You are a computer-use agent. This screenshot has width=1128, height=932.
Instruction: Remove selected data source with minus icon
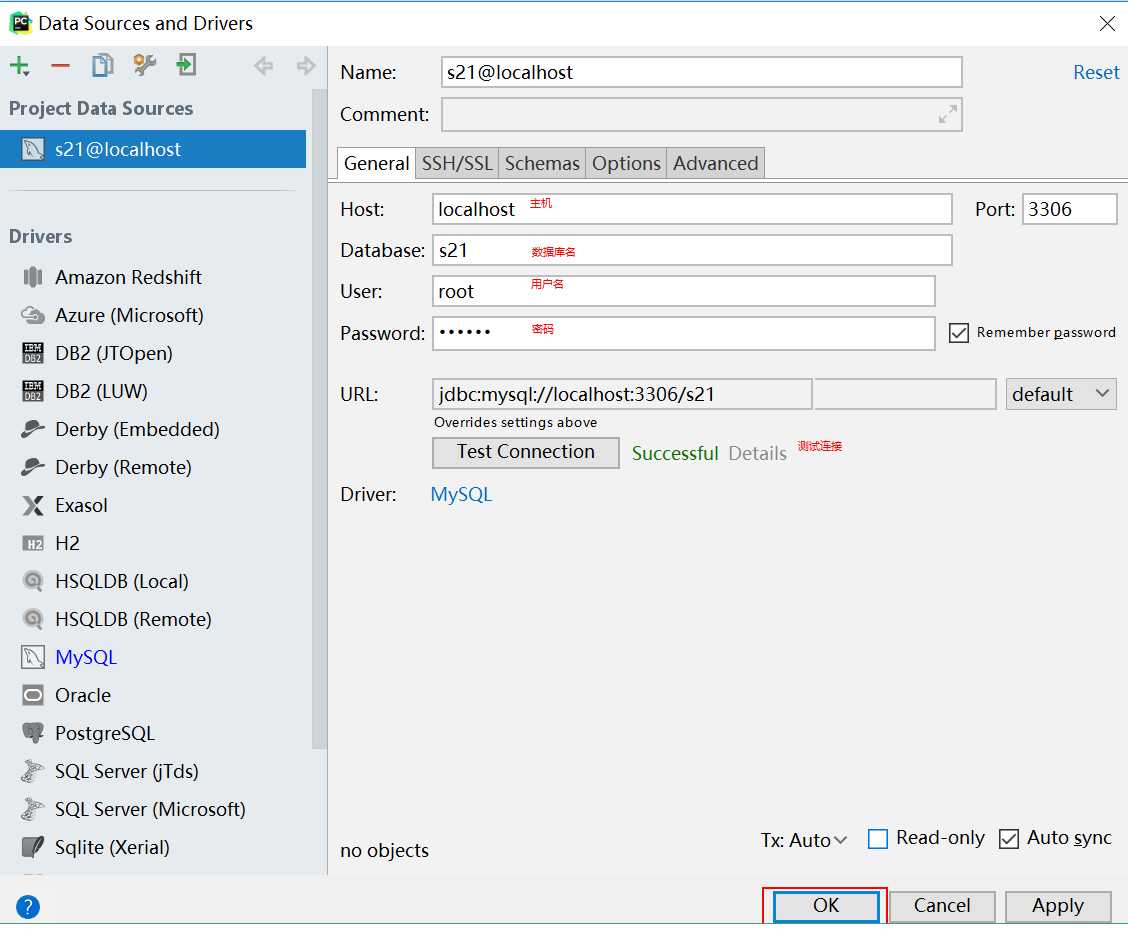[x=60, y=66]
